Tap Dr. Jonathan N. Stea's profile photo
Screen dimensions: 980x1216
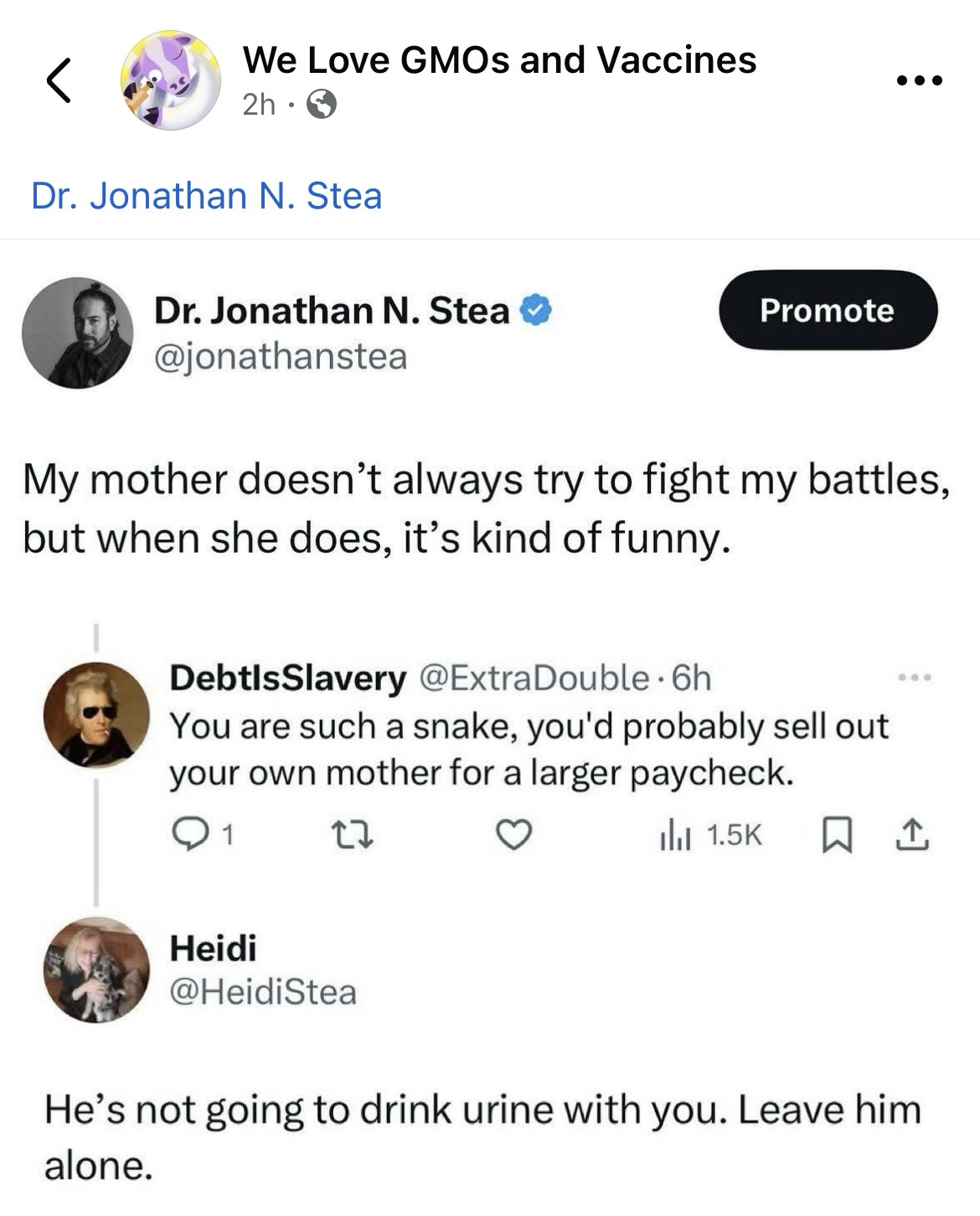[x=78, y=332]
